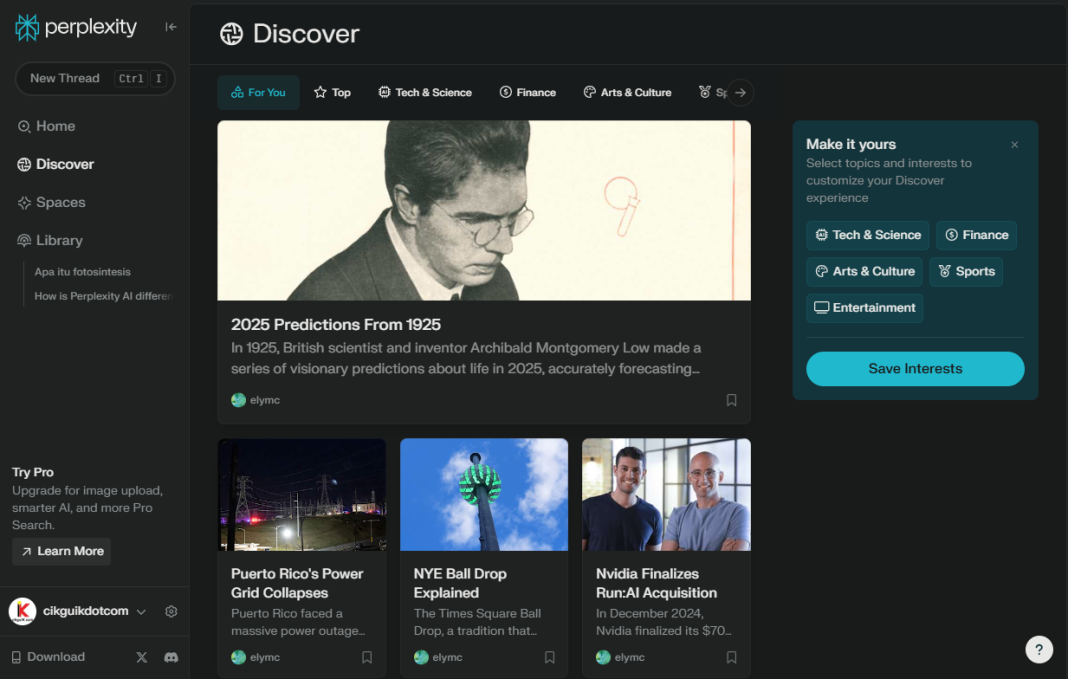1068x679 pixels.
Task: Open the Nvidia Run:AI thumbnail image
Action: tap(666, 494)
